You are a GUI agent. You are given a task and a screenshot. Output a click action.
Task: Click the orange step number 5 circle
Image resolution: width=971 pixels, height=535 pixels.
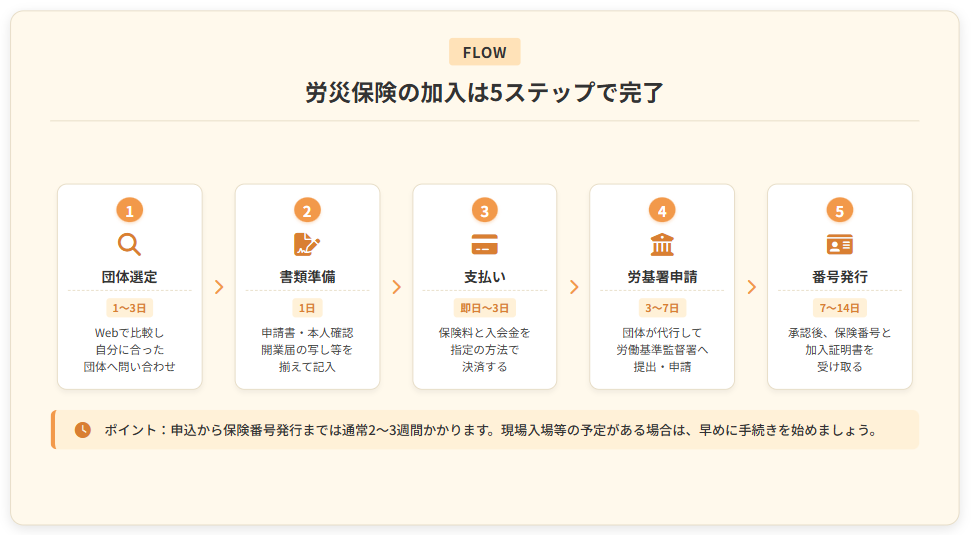[840, 210]
